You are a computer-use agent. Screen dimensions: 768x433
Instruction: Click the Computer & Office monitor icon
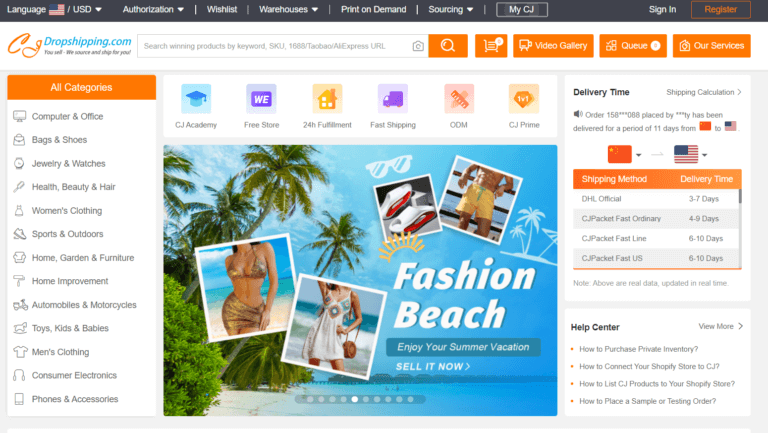click(20, 116)
